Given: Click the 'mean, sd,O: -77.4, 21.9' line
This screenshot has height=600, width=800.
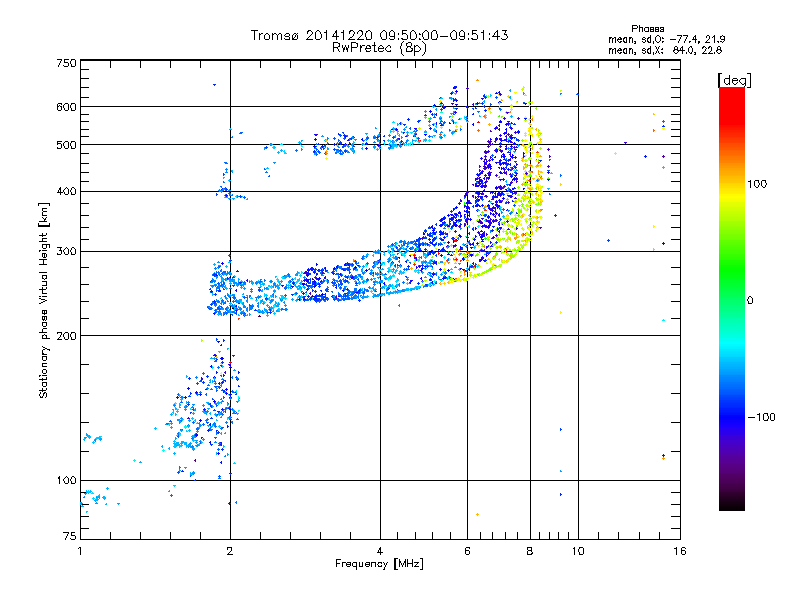Looking at the screenshot, I should [x=666, y=39].
